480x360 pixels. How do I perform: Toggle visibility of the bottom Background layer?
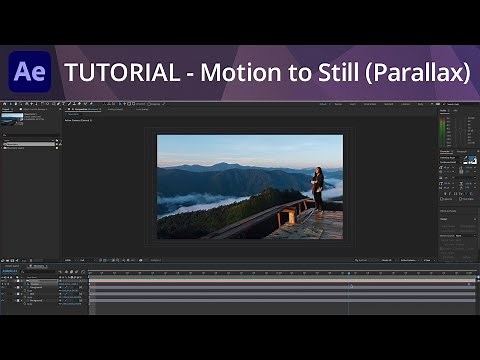point(2,300)
